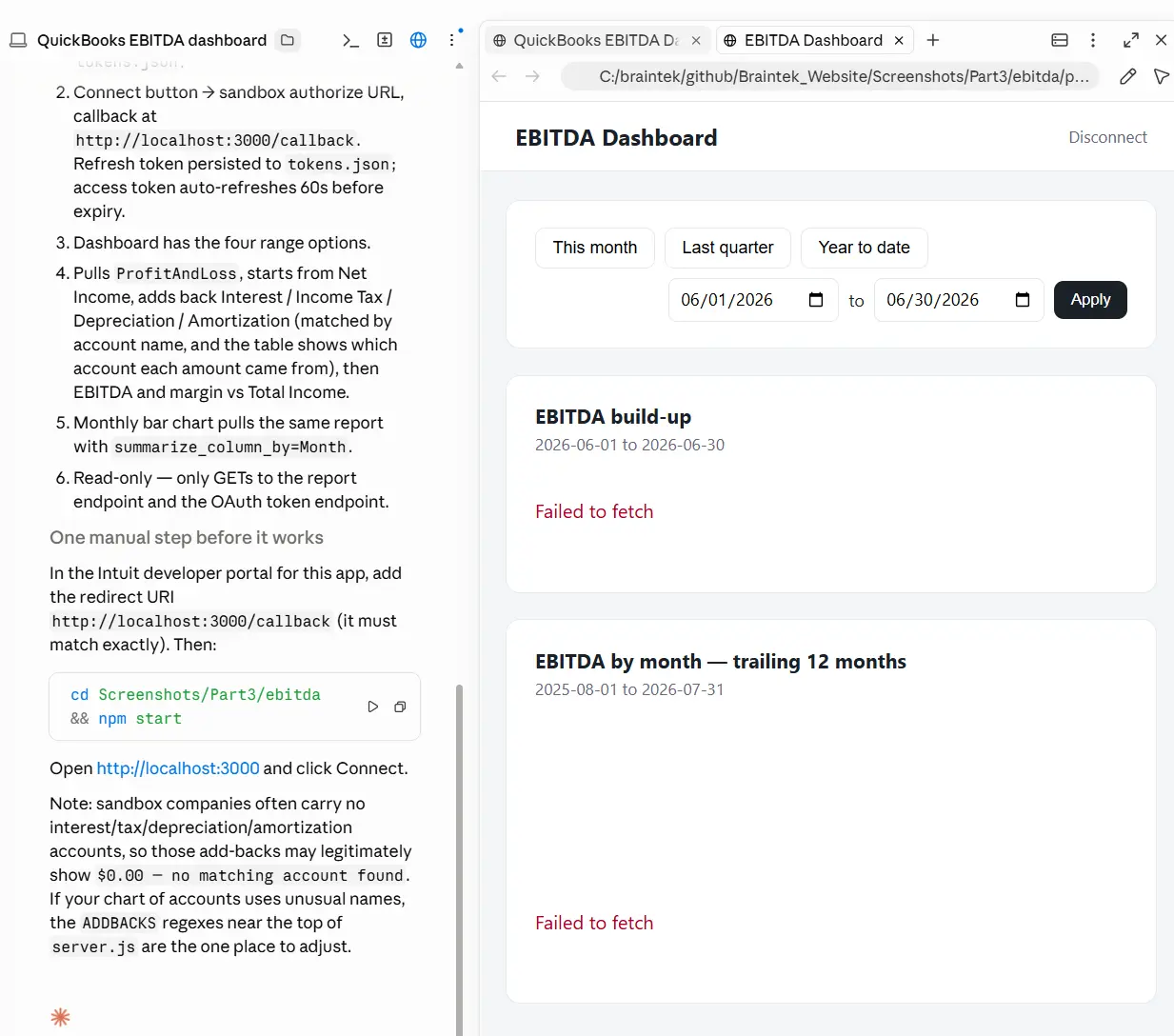1174x1036 pixels.
Task: Click the 2025-08-01 to 2026-07-31 date range text
Action: (629, 689)
